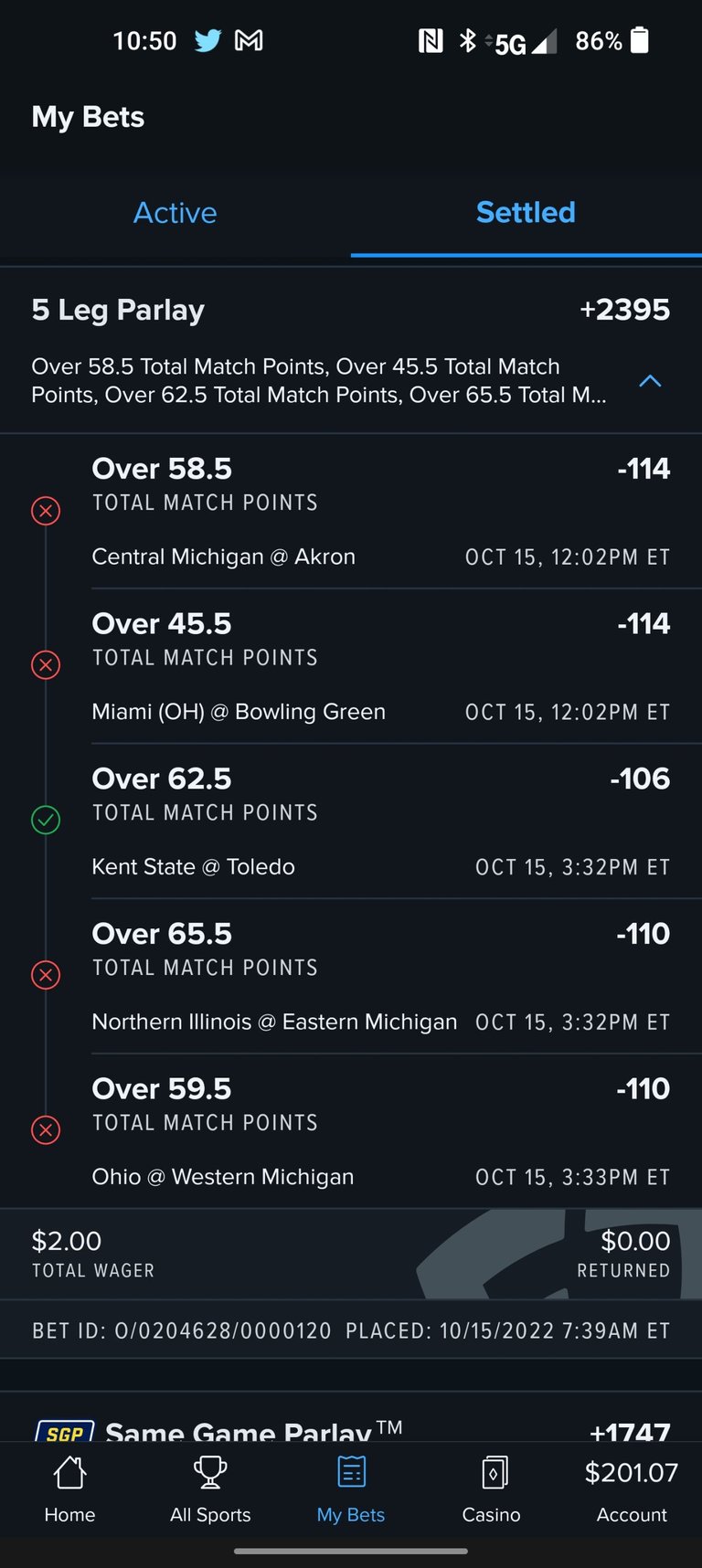Viewport: 702px width, 1568px height.
Task: Collapse the 5 Leg Parlay details chevron
Action: click(x=650, y=381)
